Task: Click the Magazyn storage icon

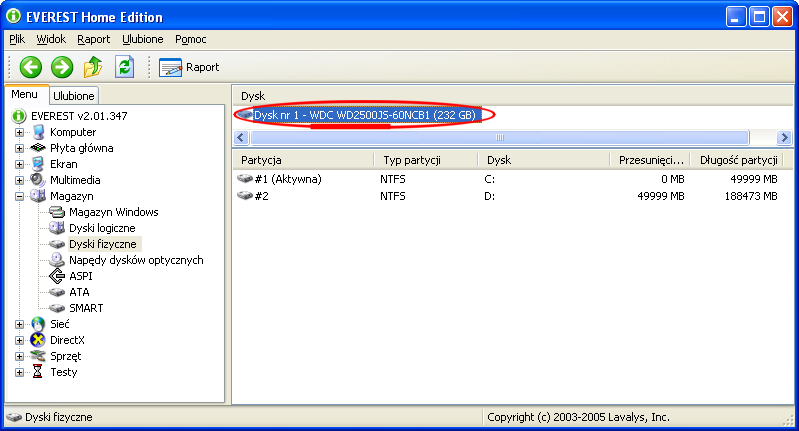Action: 38,196
